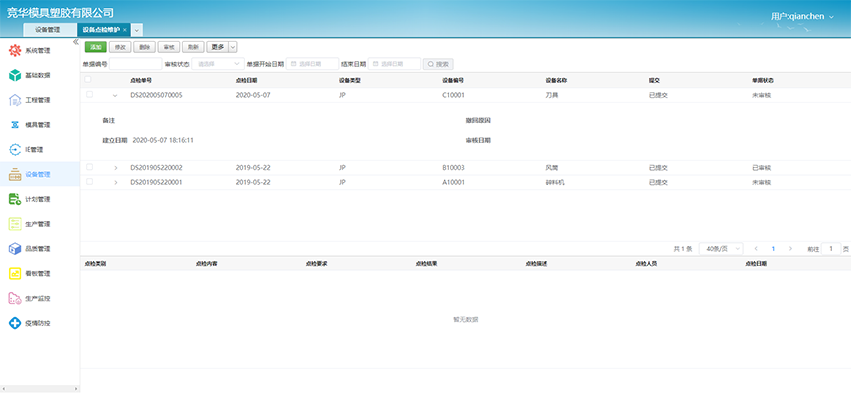Open 设备管理 equipment icon in sidebar
Viewport: 851px width, 393px height.
tap(15, 175)
